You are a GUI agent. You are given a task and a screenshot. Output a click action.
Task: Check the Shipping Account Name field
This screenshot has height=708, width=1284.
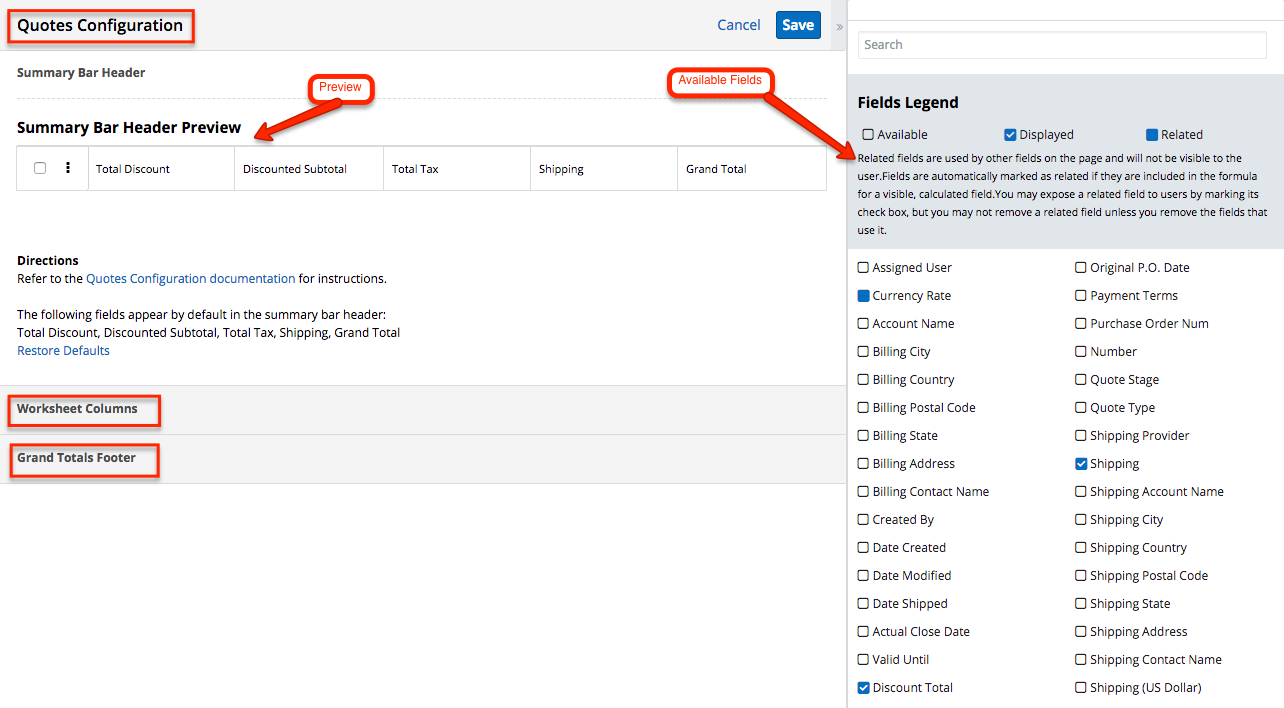(x=1081, y=492)
